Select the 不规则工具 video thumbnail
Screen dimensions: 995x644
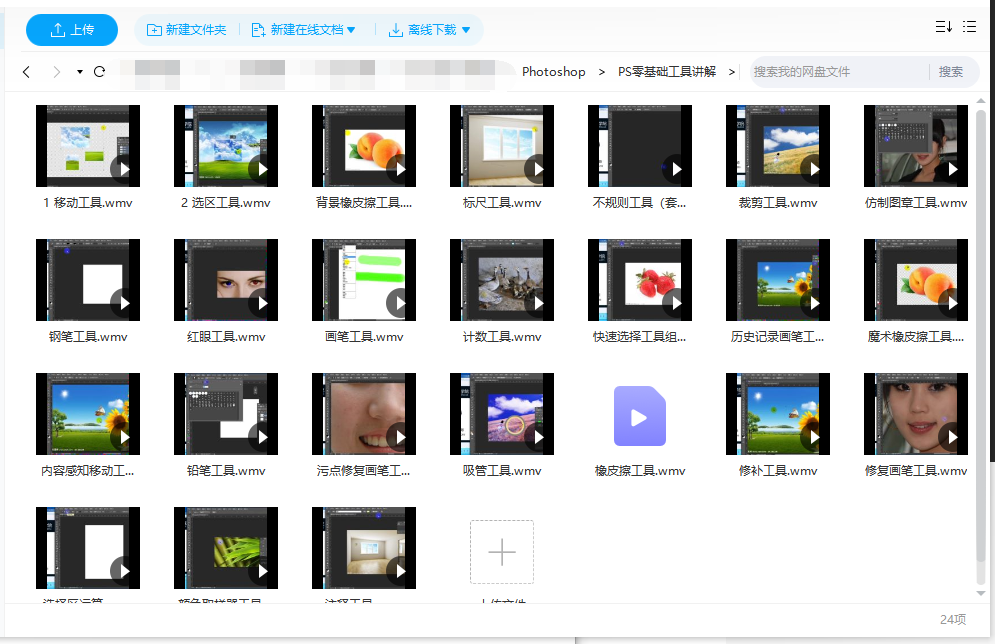pyautogui.click(x=640, y=146)
